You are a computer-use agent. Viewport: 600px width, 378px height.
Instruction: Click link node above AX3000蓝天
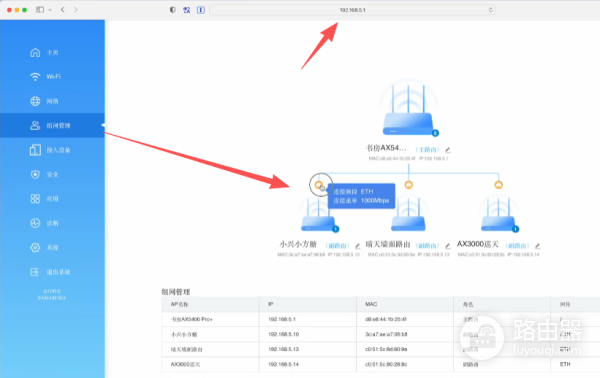(x=499, y=185)
